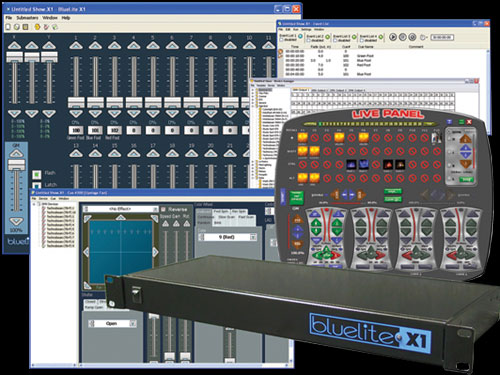Click the pan/tilt grid right arrow
Viewport: 500px width, 375px height.
(155, 252)
